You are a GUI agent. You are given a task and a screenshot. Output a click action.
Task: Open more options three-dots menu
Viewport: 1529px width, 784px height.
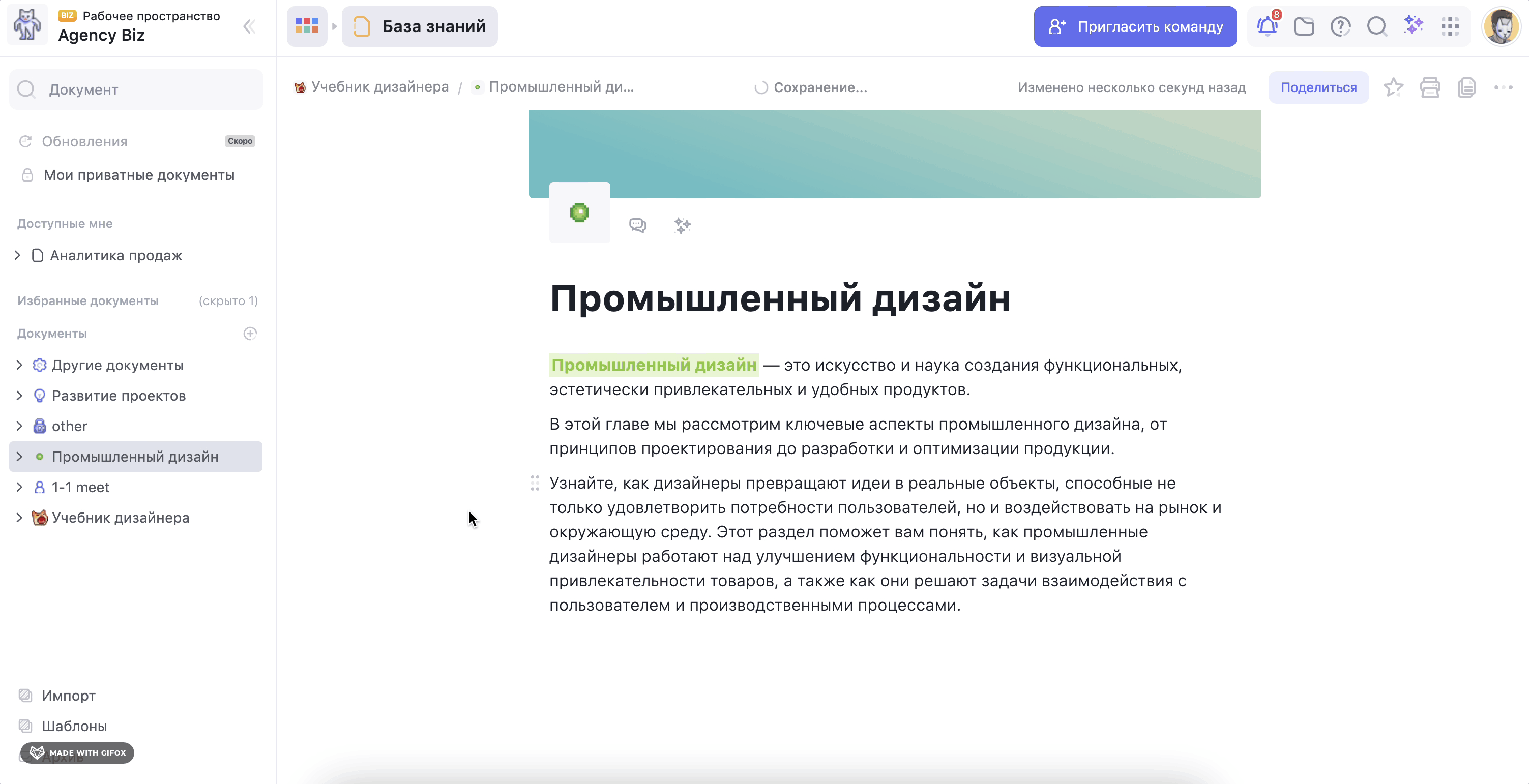pyautogui.click(x=1504, y=87)
